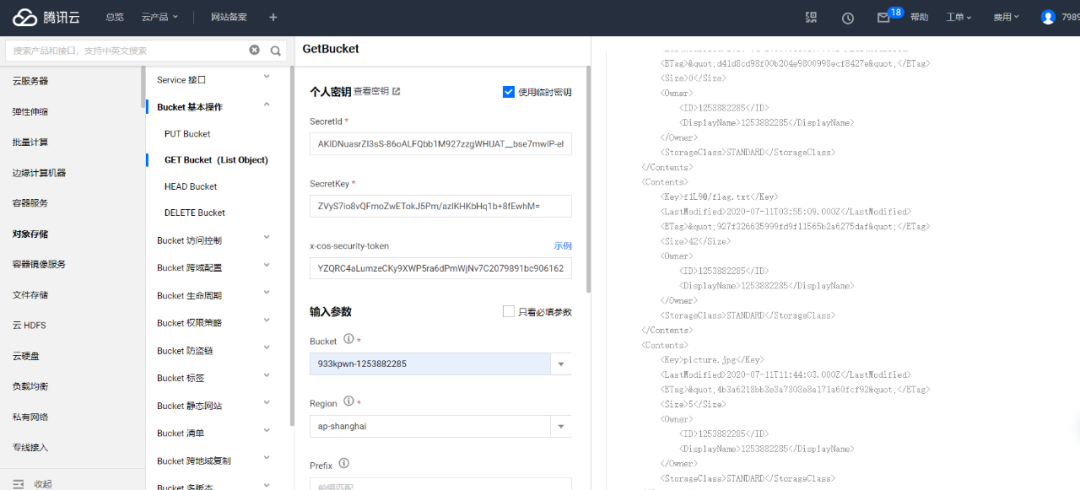Screen dimensions: 1080x490
Task: Click the external link icon beside 查看密钥
Action: (396, 91)
